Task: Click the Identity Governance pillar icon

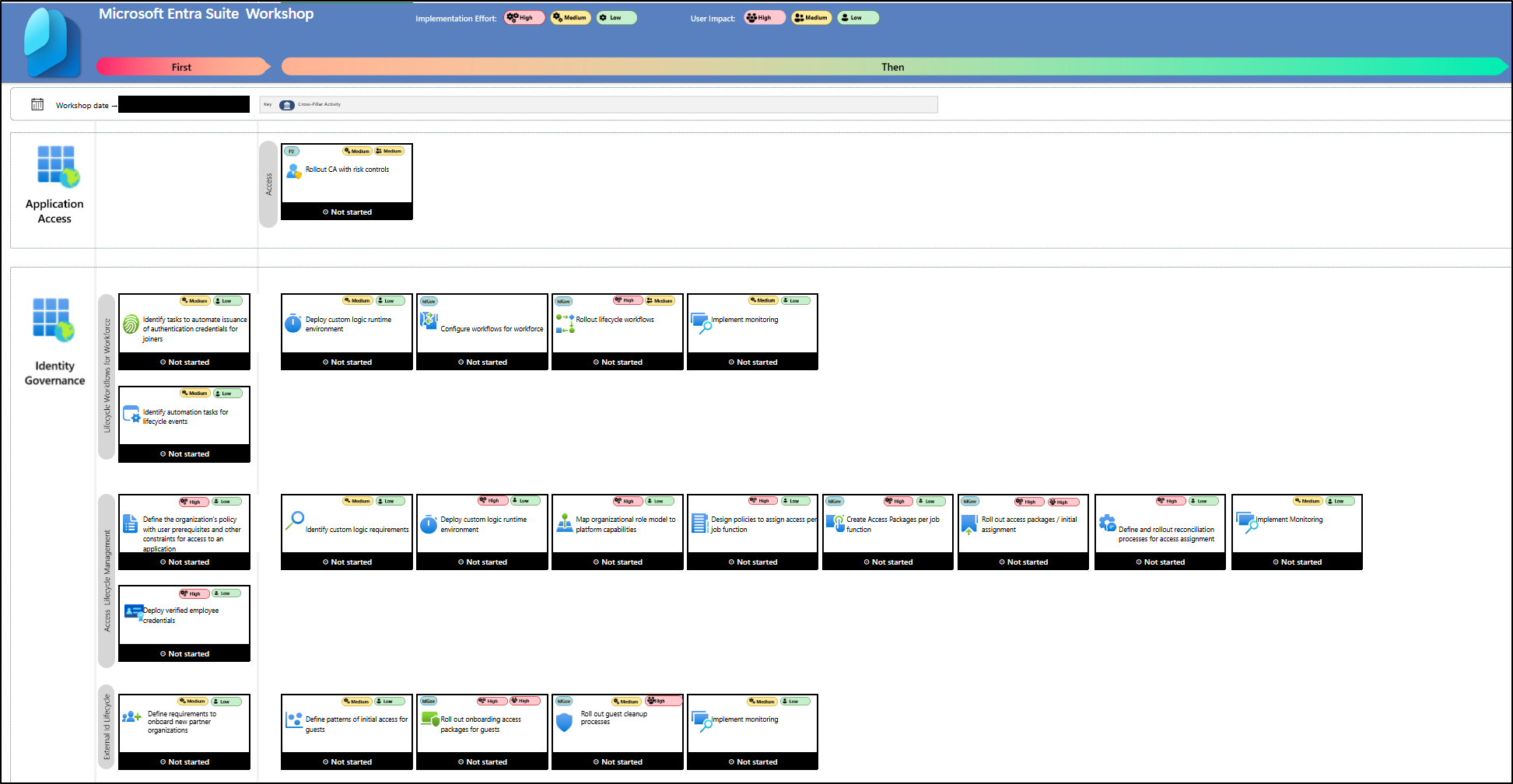Action: 54,320
